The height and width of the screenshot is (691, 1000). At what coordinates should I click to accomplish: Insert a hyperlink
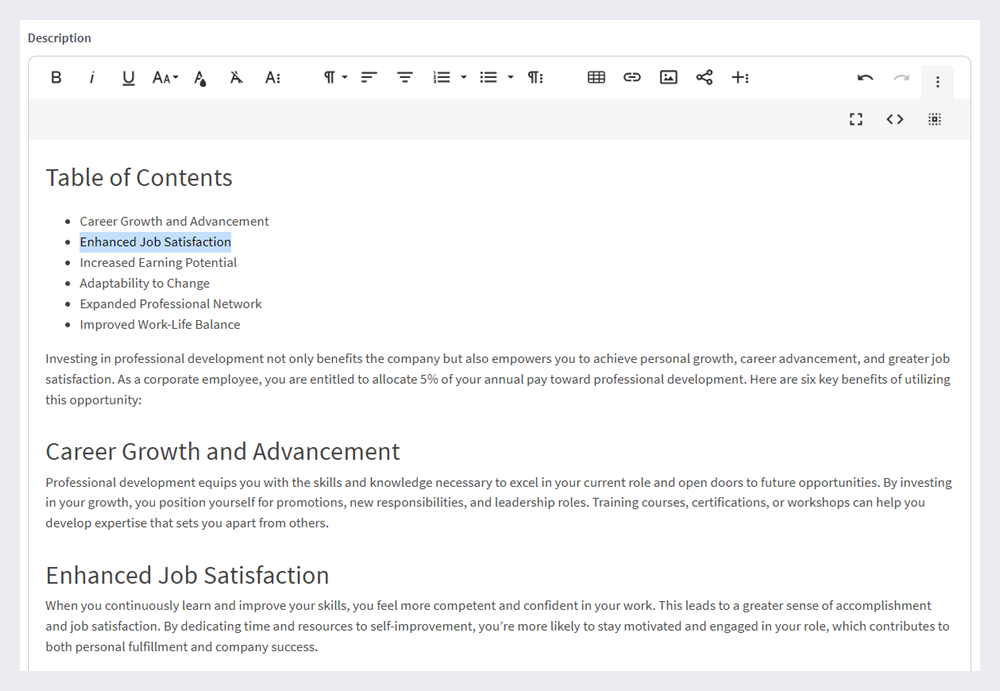632,77
